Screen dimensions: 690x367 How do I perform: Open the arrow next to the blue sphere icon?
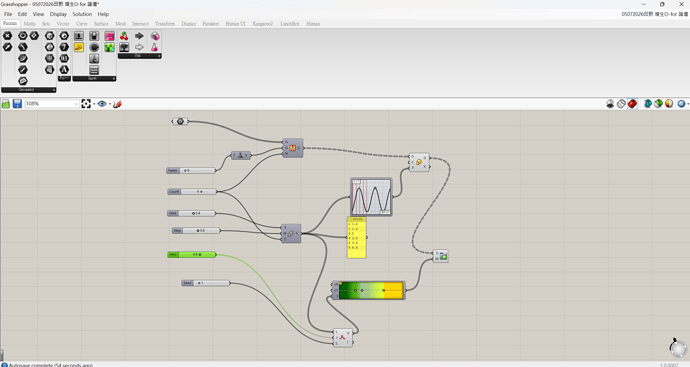[x=687, y=104]
